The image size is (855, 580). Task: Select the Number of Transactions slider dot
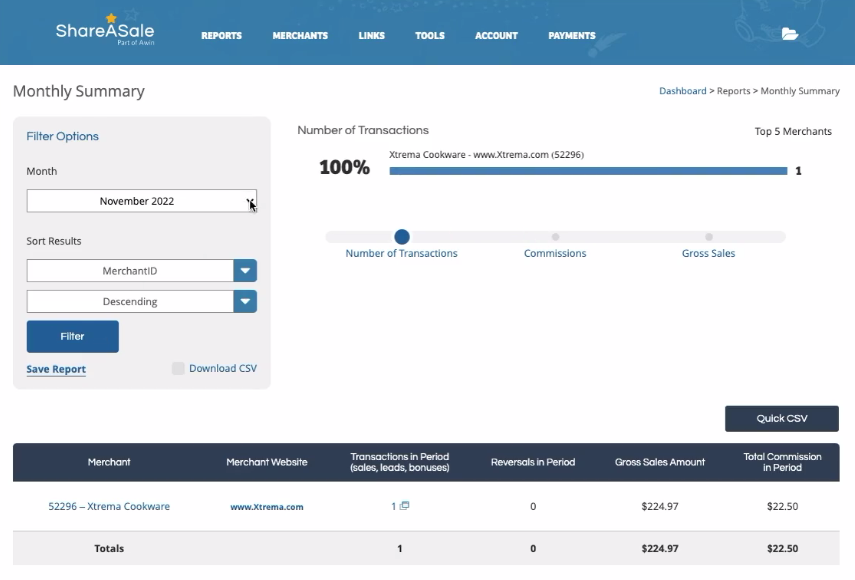tap(402, 237)
